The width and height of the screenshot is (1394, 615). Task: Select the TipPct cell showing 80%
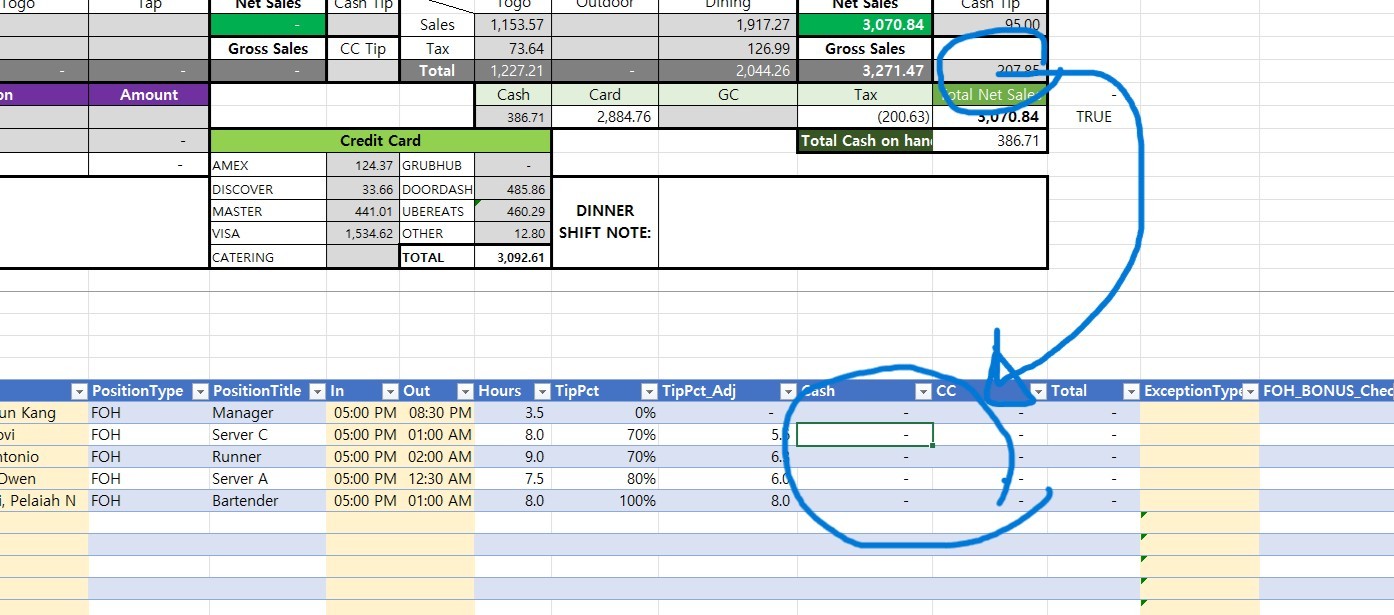605,478
